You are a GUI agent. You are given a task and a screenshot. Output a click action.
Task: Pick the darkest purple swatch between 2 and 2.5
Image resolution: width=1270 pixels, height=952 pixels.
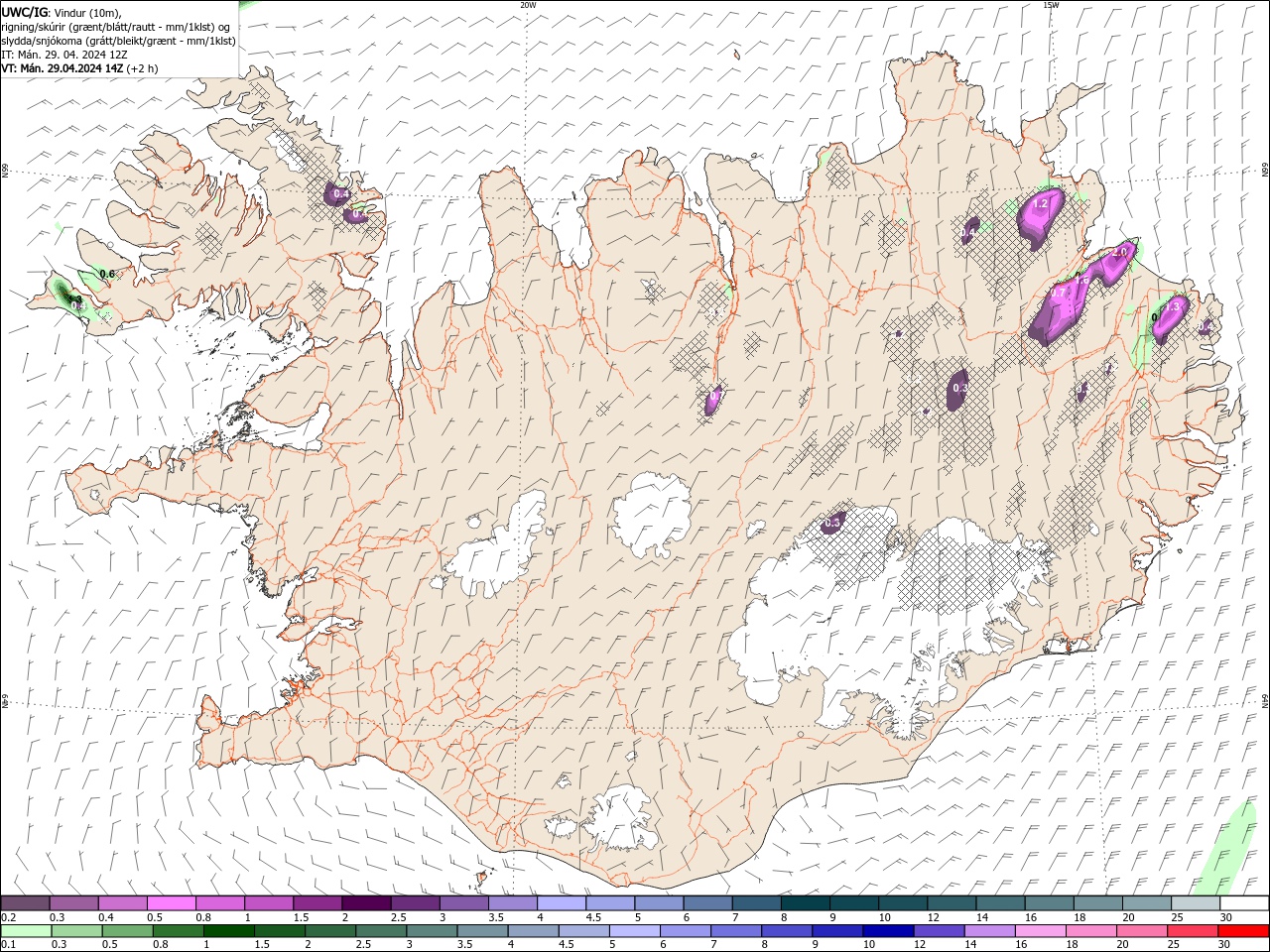coord(366,903)
